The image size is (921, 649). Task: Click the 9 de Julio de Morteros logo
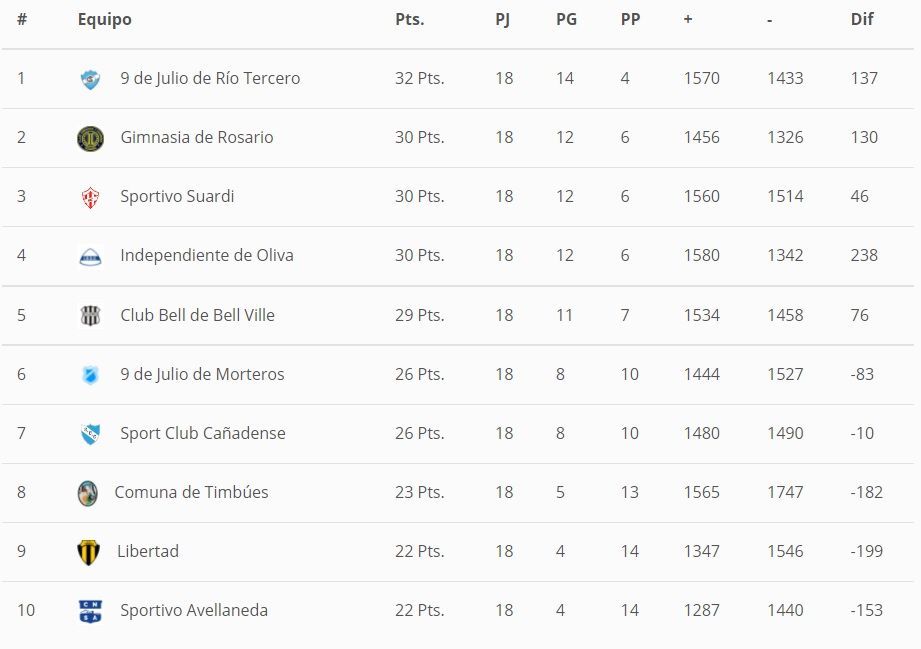[90, 375]
